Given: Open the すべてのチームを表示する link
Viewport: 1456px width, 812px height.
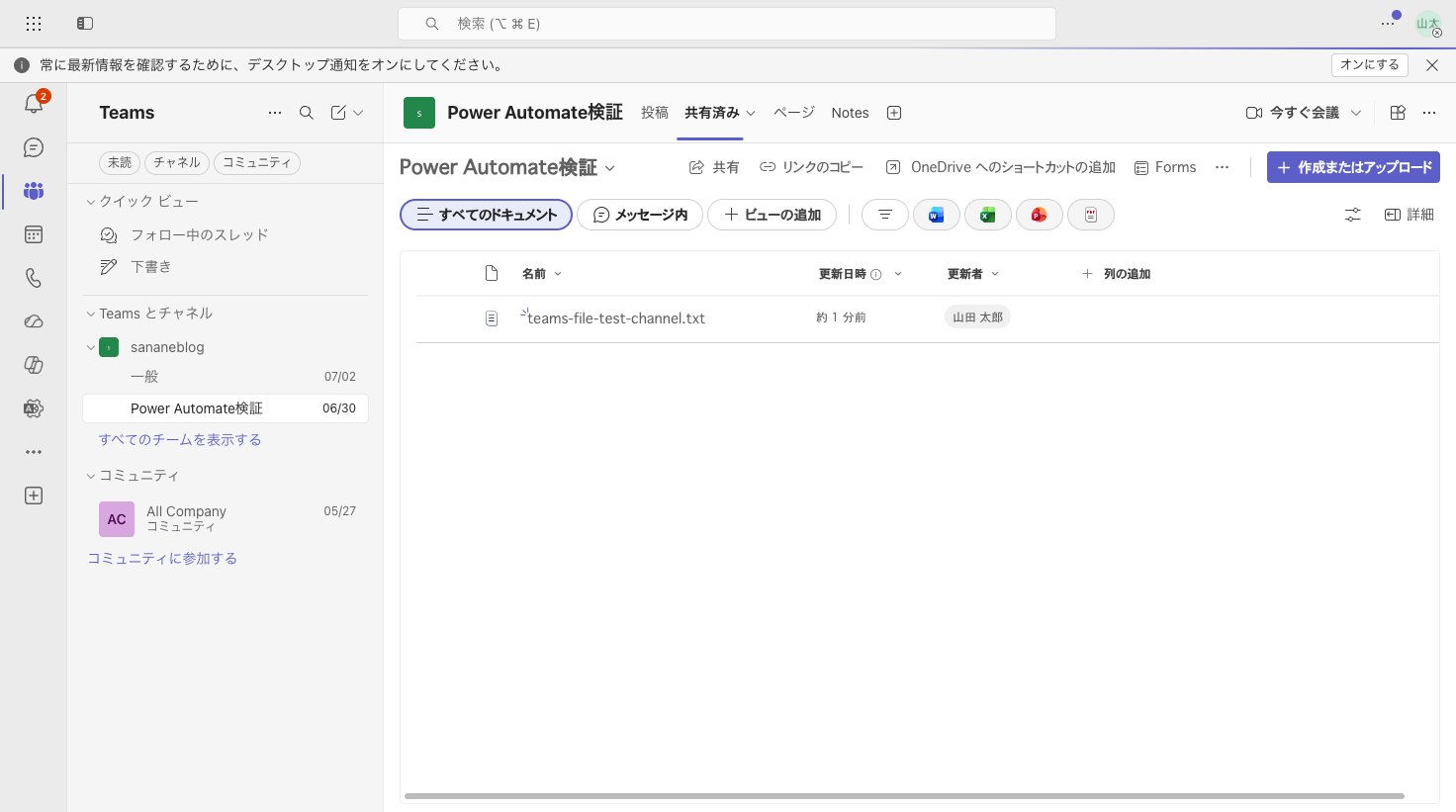Looking at the screenshot, I should pos(180,440).
